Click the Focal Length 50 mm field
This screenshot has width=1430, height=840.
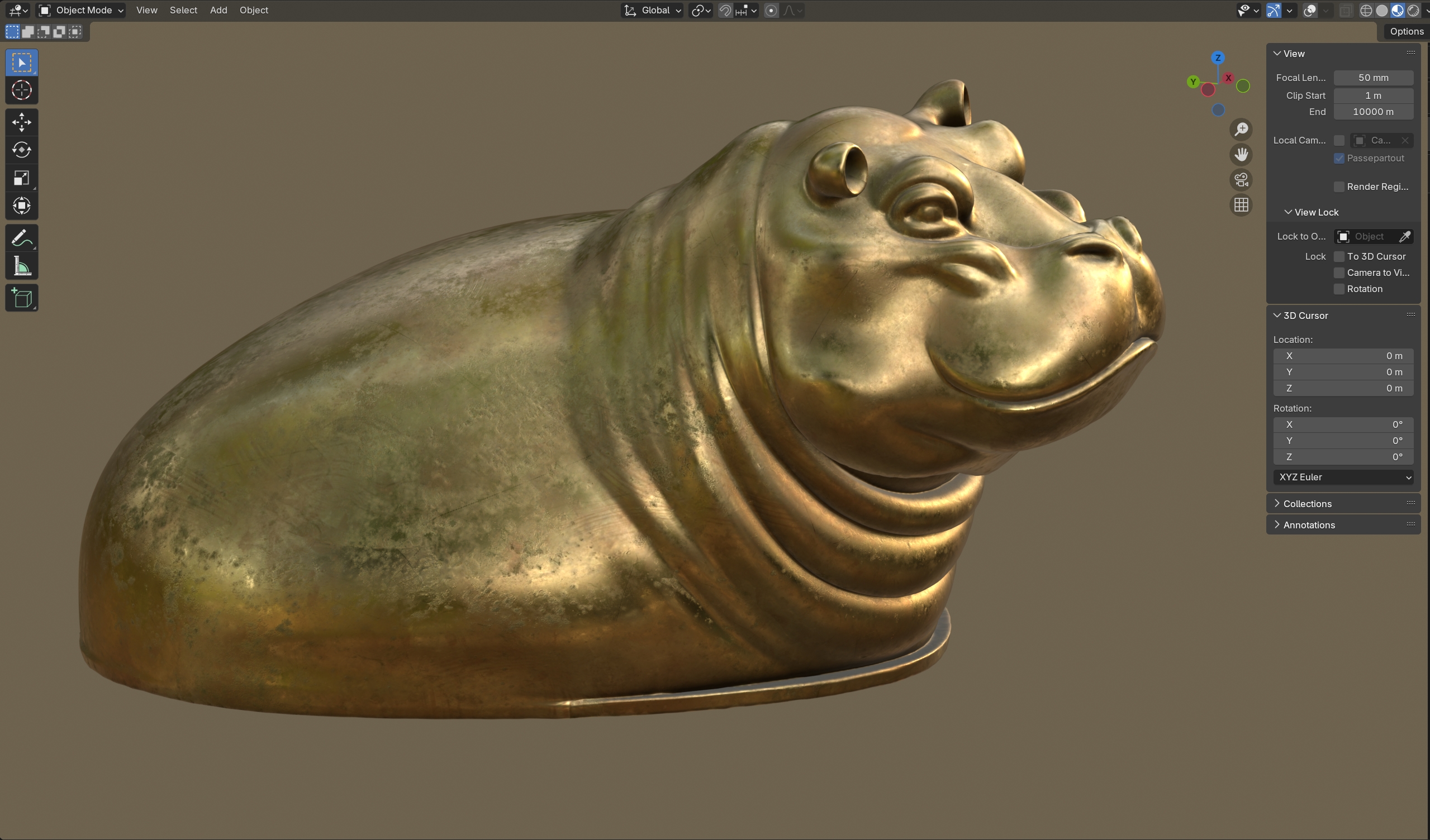click(x=1372, y=78)
